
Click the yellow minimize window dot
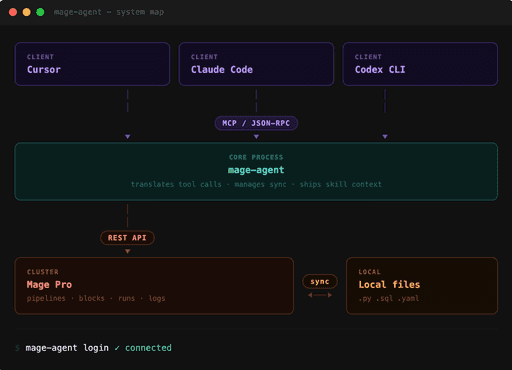point(27,12)
